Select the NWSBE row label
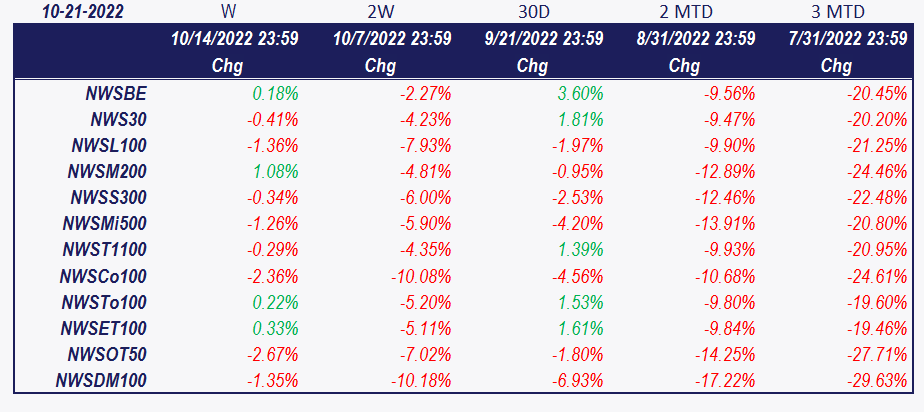The width and height of the screenshot is (924, 412). tap(114, 94)
